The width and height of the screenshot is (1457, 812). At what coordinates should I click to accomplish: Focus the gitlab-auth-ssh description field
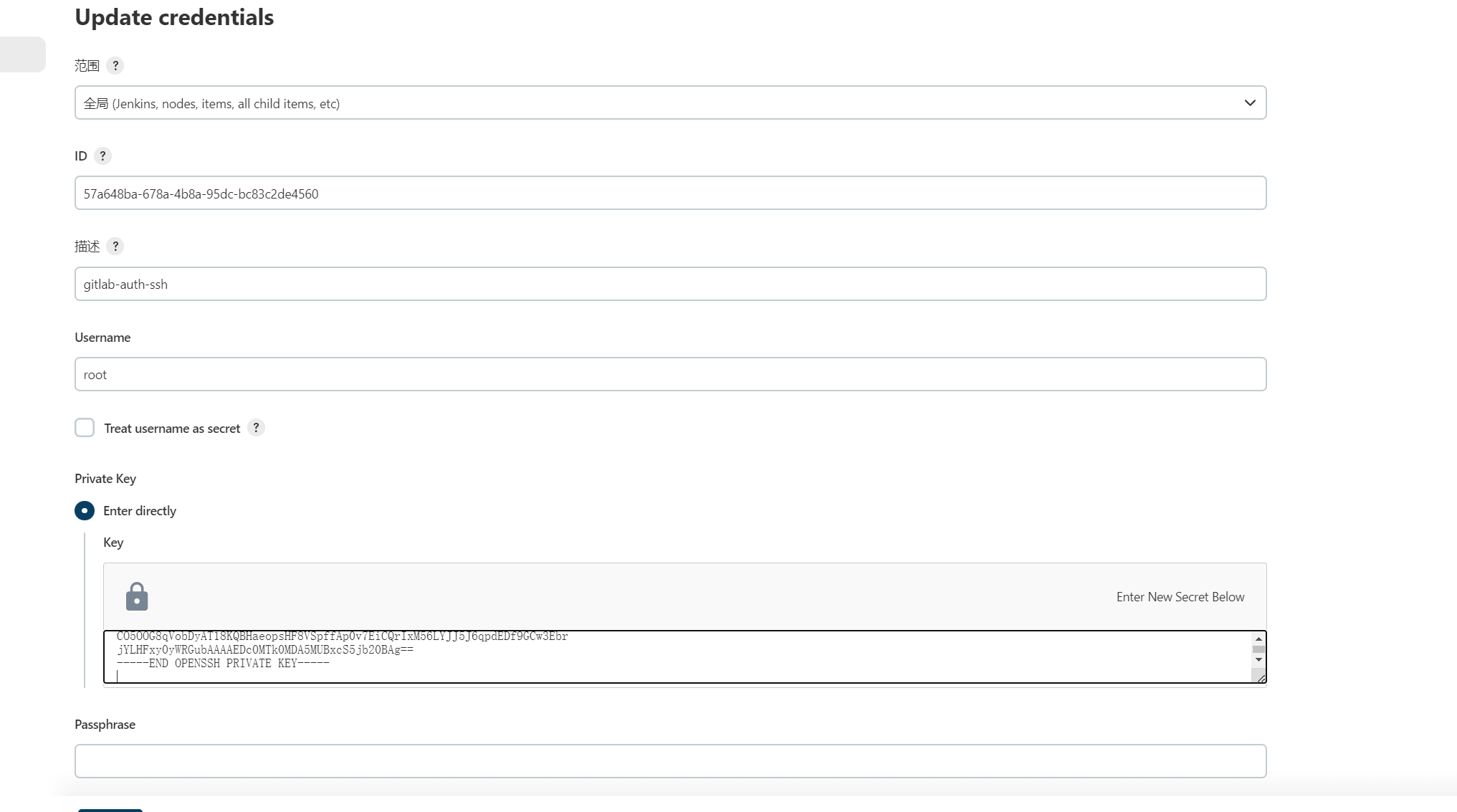pos(670,285)
